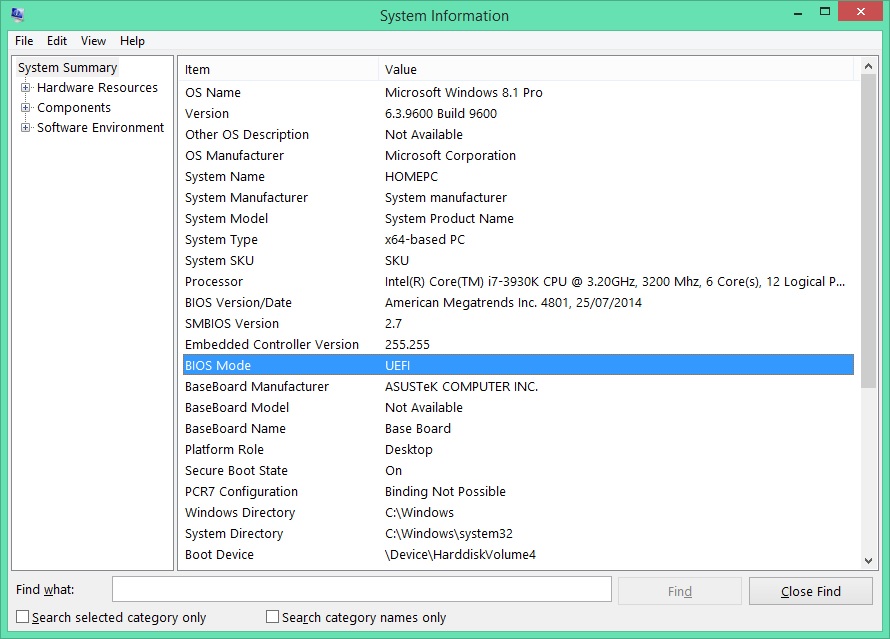The image size is (890, 639).
Task: Select the OS Name row
Action: (x=518, y=93)
